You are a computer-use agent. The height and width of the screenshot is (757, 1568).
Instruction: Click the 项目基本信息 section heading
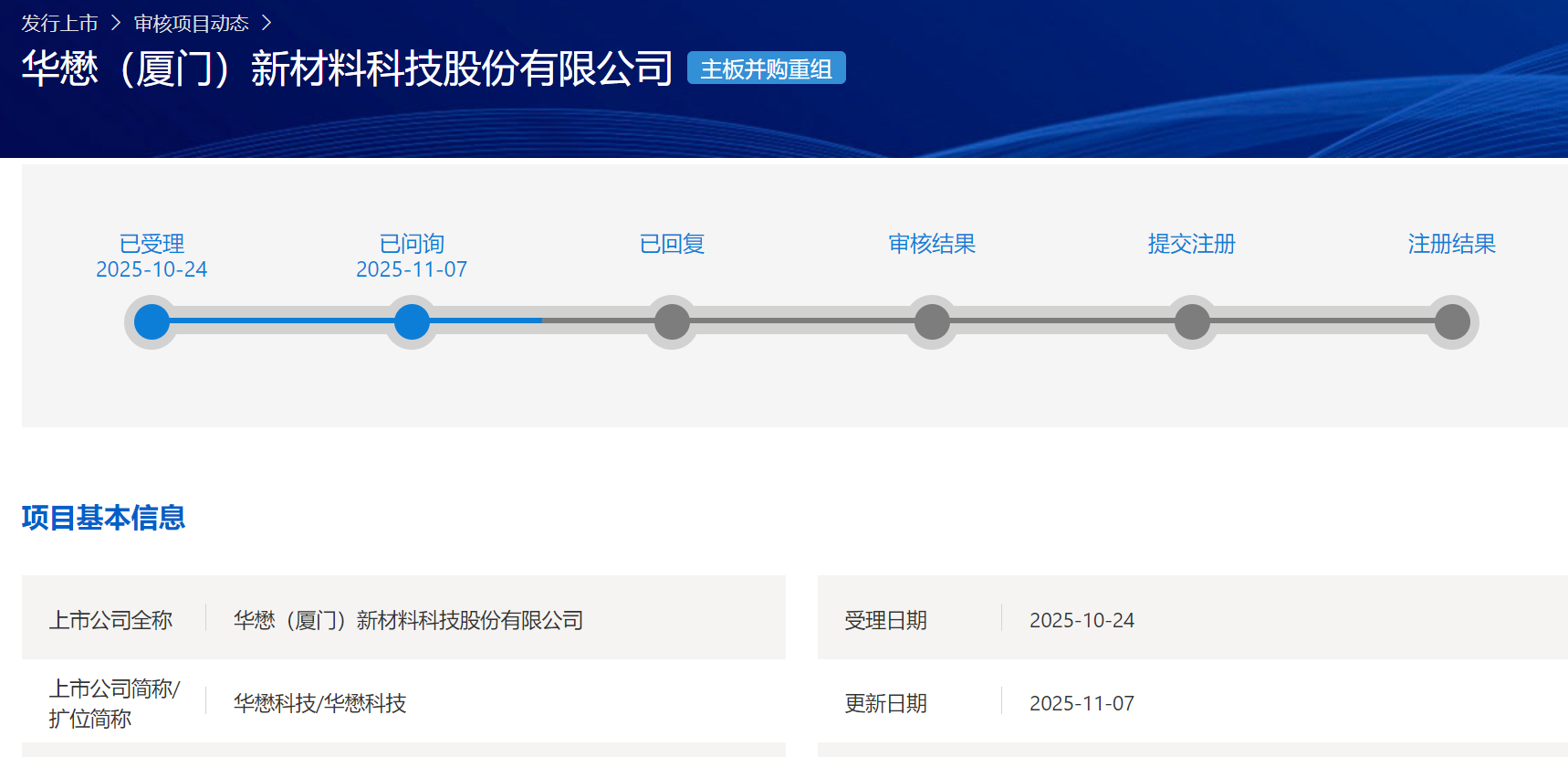pos(103,518)
